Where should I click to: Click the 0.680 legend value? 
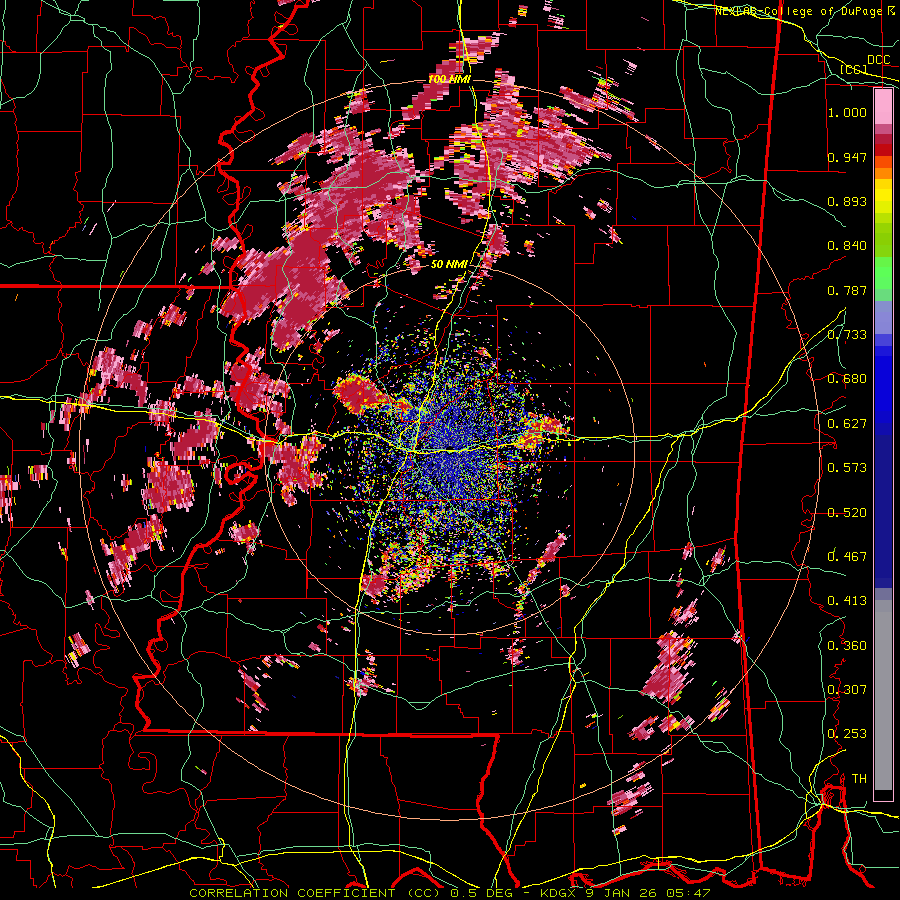click(847, 379)
